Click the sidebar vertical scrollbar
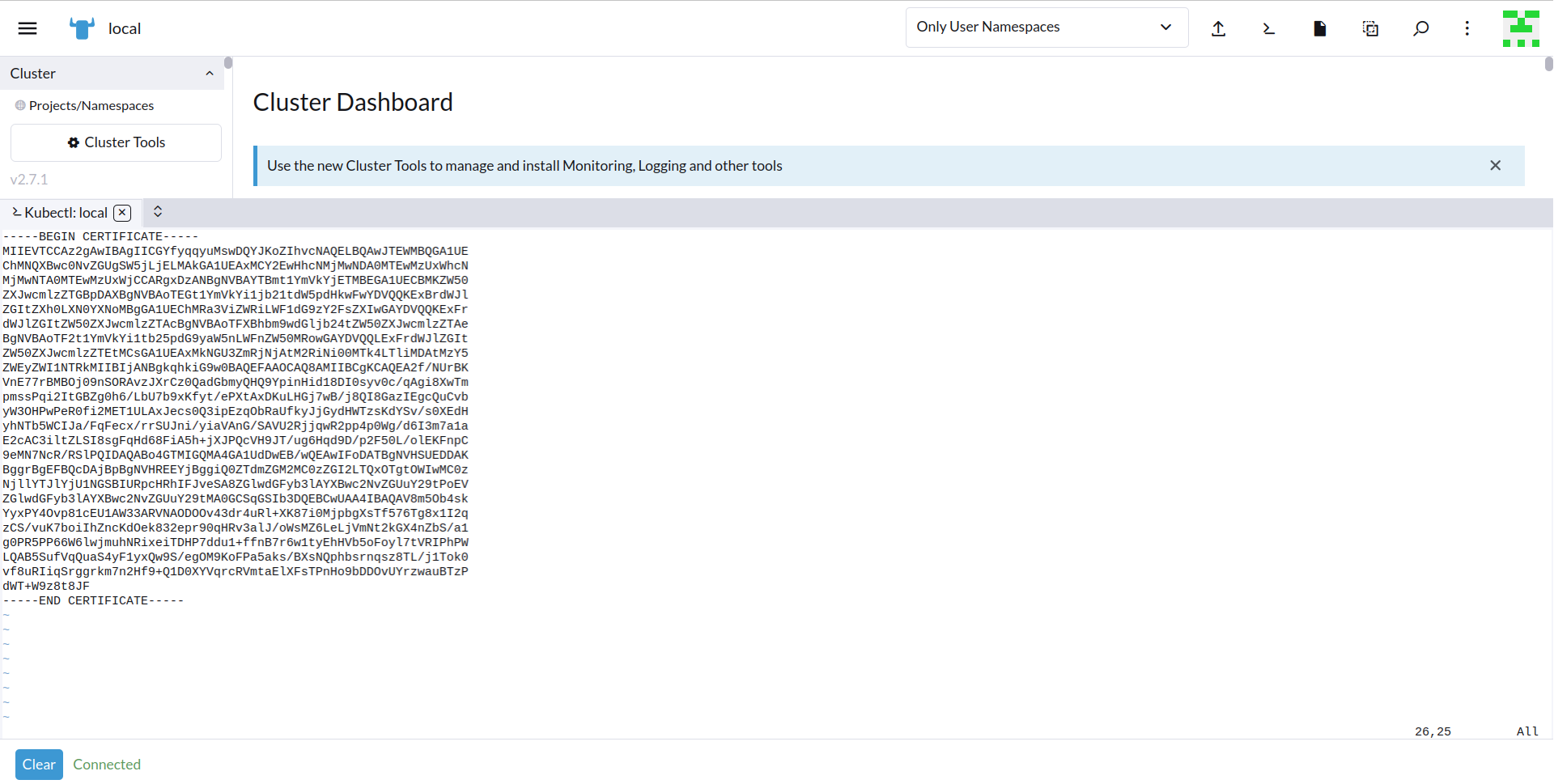 (x=228, y=63)
